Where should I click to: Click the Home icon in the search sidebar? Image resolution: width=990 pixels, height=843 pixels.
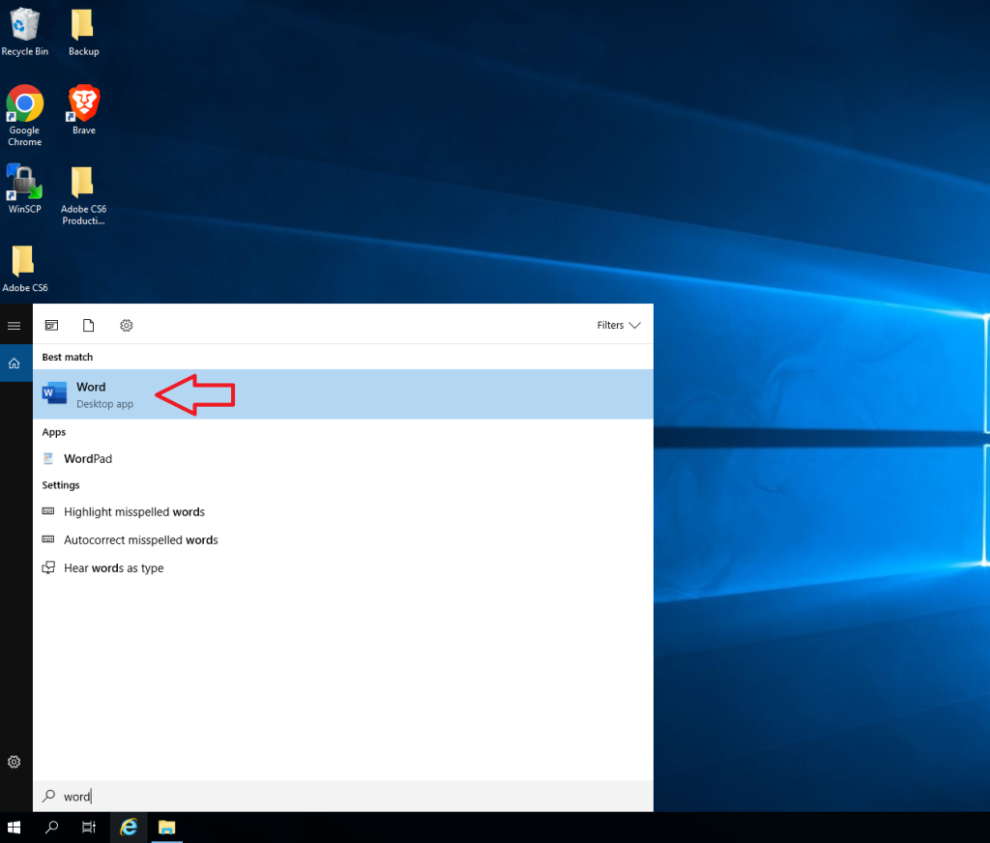(14, 363)
